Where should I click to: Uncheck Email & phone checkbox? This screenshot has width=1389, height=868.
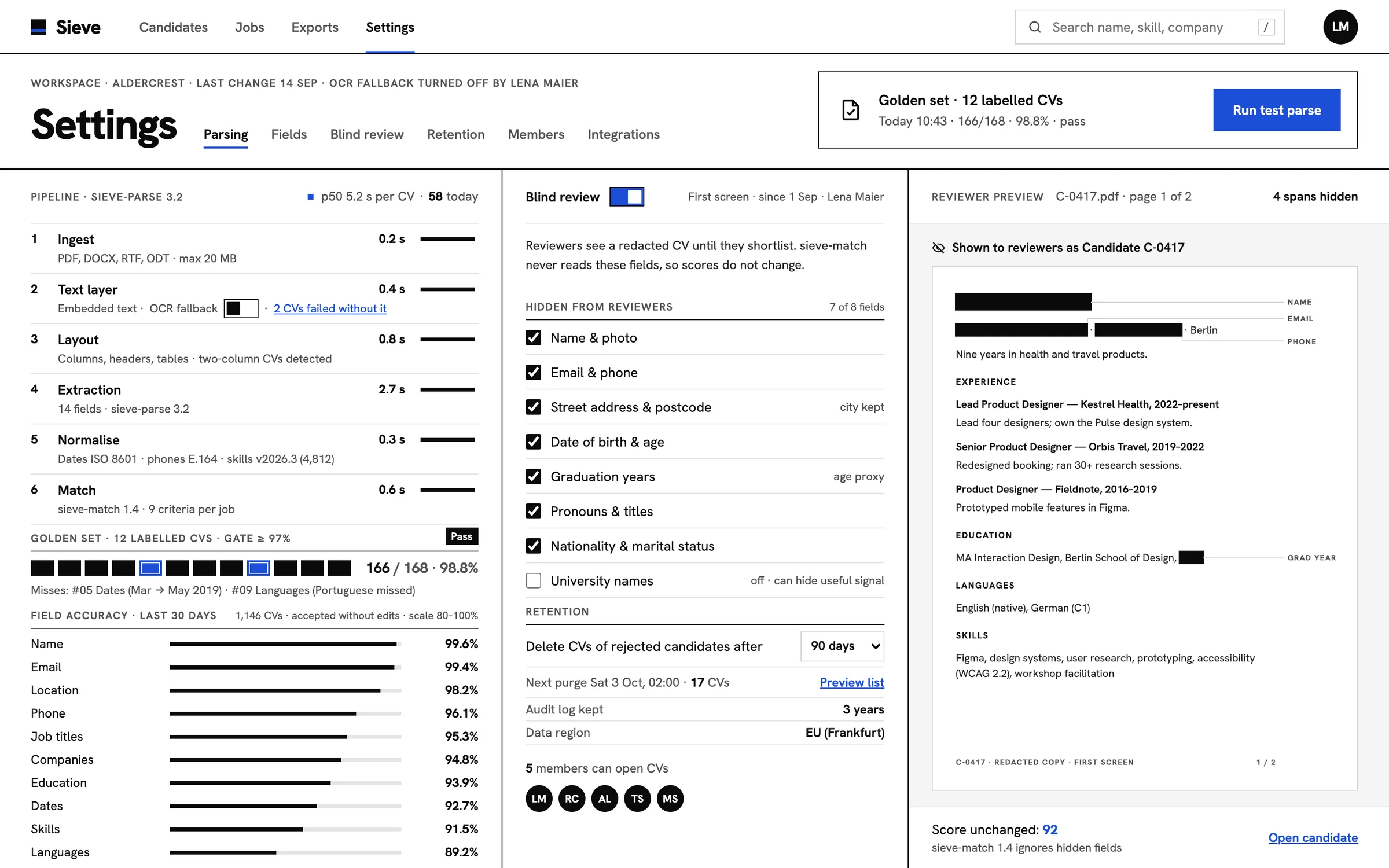(533, 373)
